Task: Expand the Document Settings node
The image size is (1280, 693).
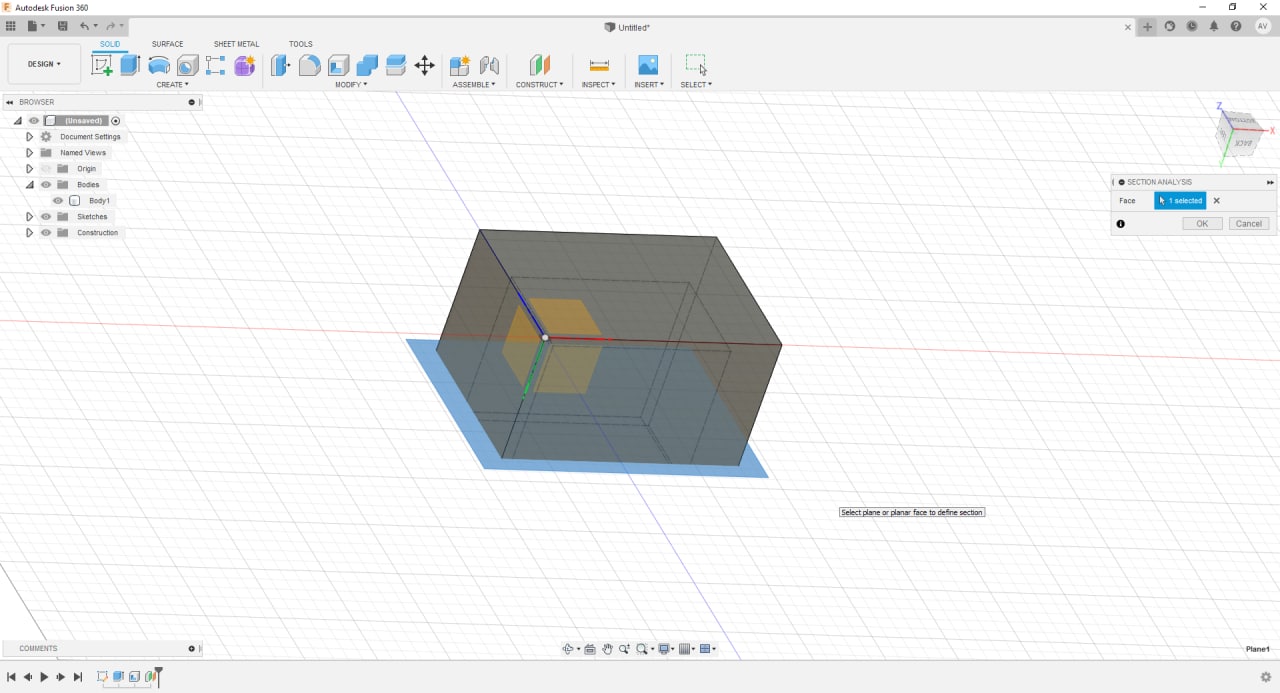Action: [x=29, y=137]
